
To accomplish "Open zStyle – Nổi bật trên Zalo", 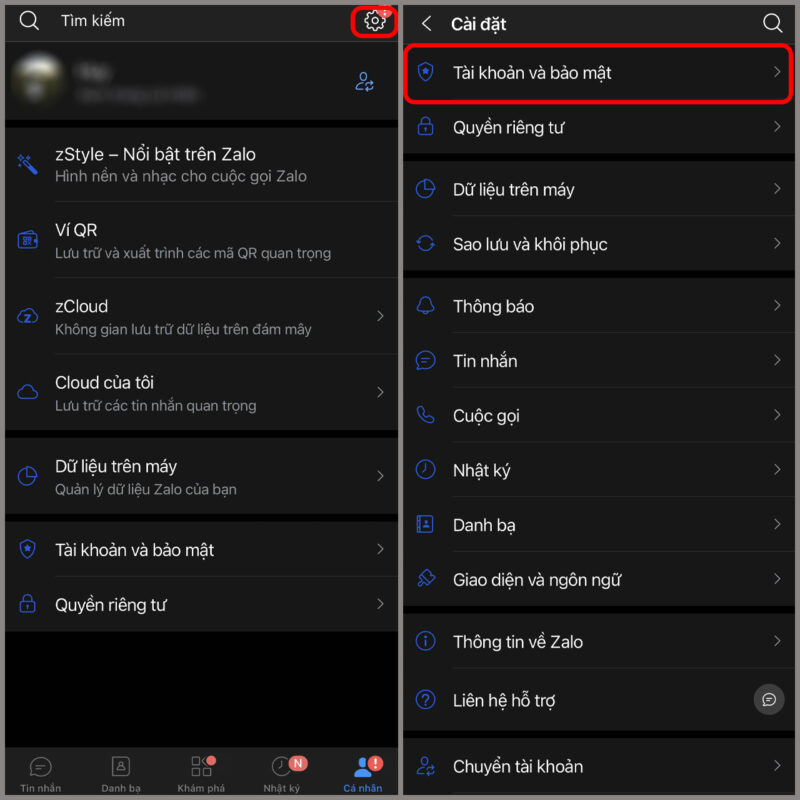I will 202,164.
